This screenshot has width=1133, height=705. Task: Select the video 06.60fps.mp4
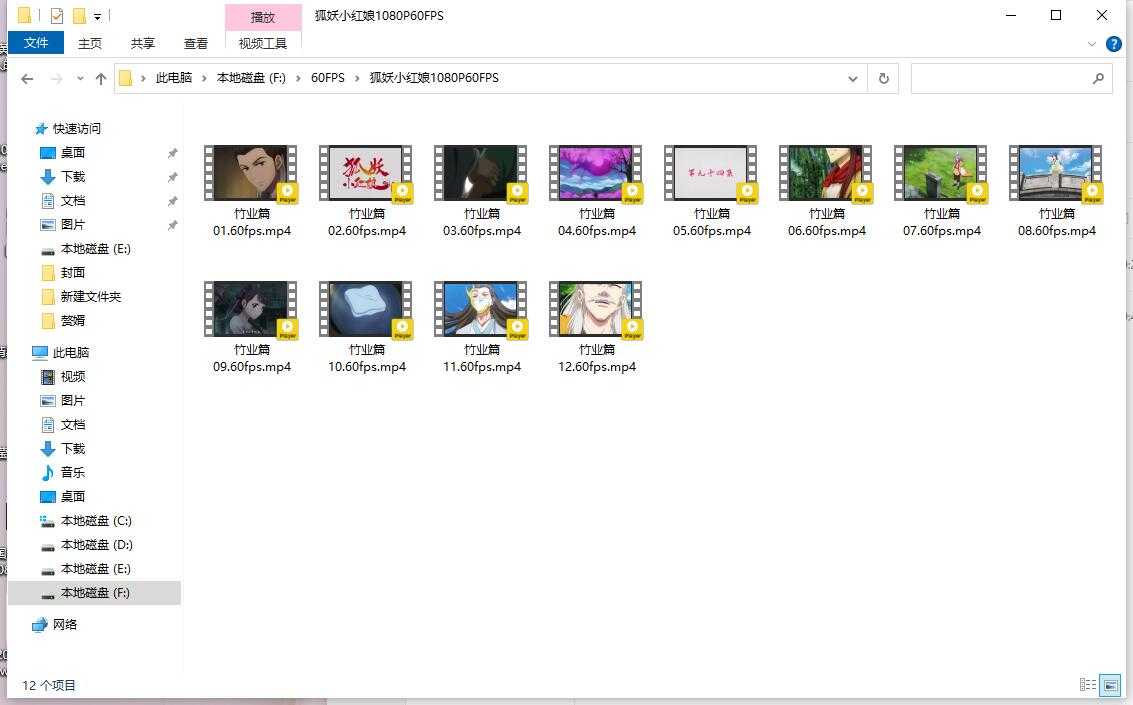coord(826,191)
